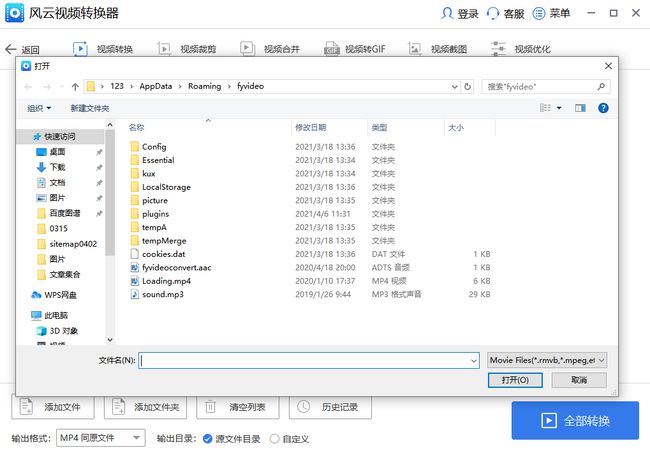Select 文章集合 folder in sidebar
The width and height of the screenshot is (650, 455).
click(x=60, y=274)
